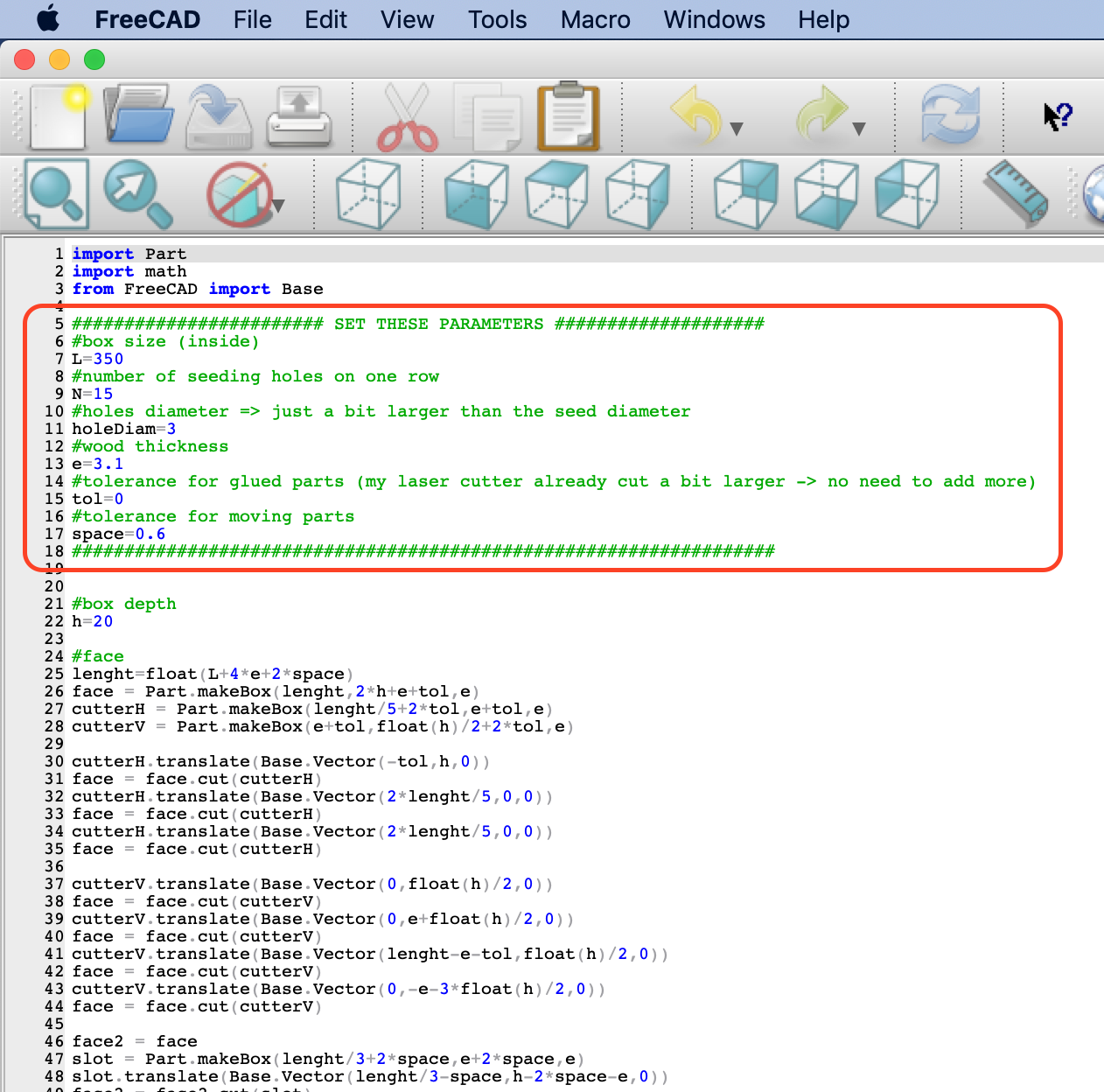Image resolution: width=1104 pixels, height=1092 pixels.
Task: Open the Tools menu
Action: pos(497,19)
